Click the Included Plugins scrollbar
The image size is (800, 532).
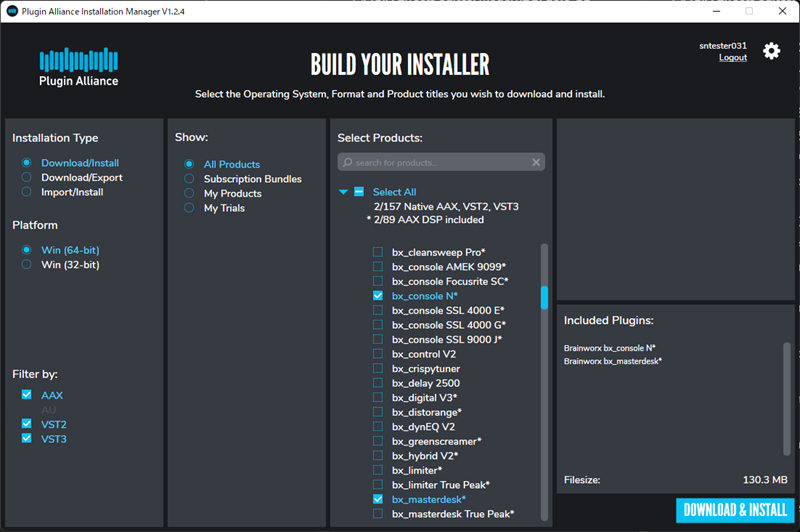[x=787, y=399]
